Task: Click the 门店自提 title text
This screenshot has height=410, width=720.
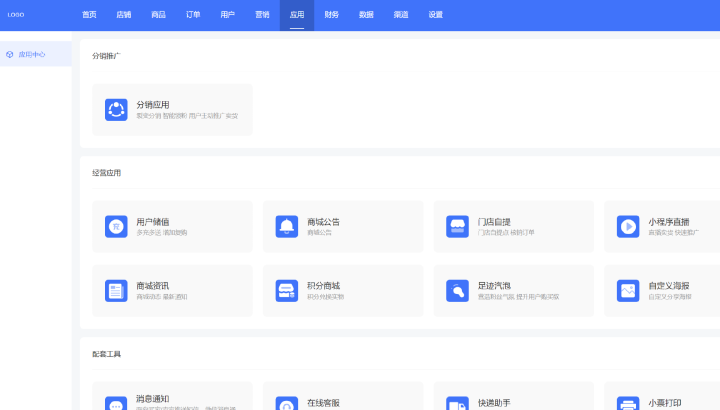Action: coord(494,222)
